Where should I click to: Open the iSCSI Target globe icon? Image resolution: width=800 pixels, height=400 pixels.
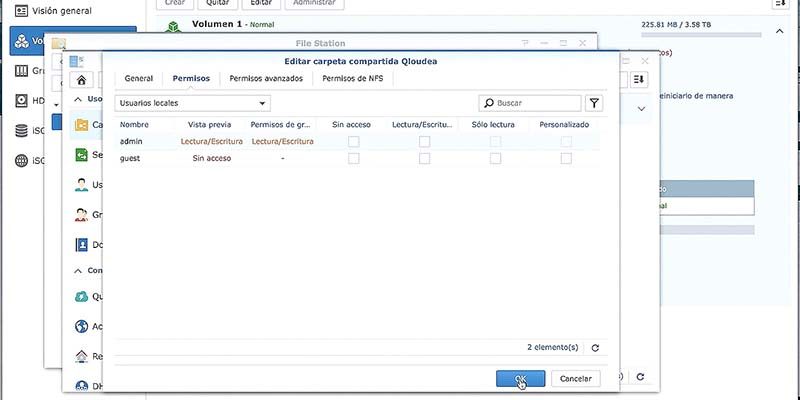[x=21, y=161]
